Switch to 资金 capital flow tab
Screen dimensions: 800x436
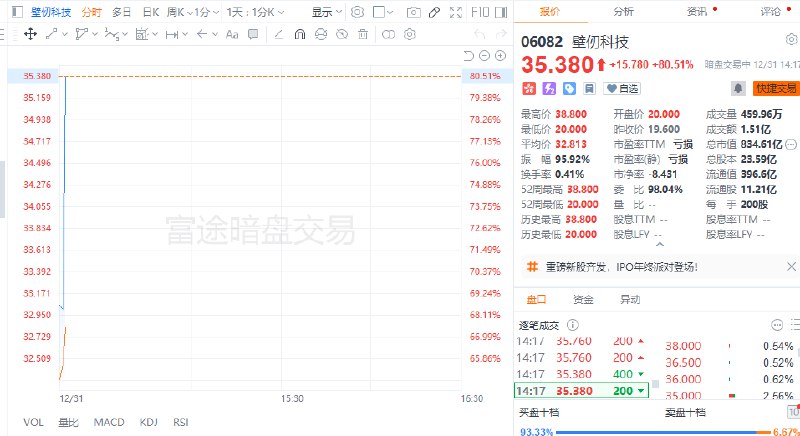coord(583,299)
